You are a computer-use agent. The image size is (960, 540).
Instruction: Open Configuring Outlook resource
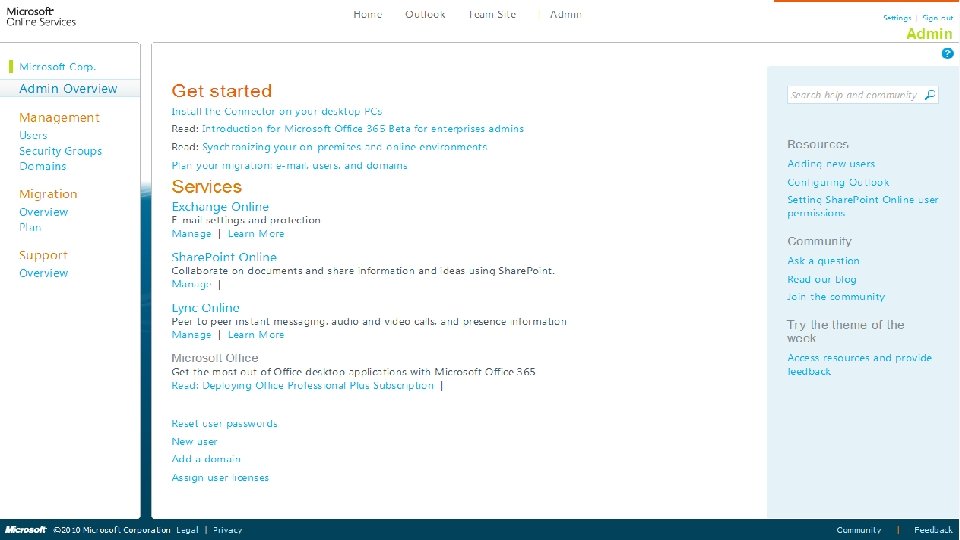[838, 182]
